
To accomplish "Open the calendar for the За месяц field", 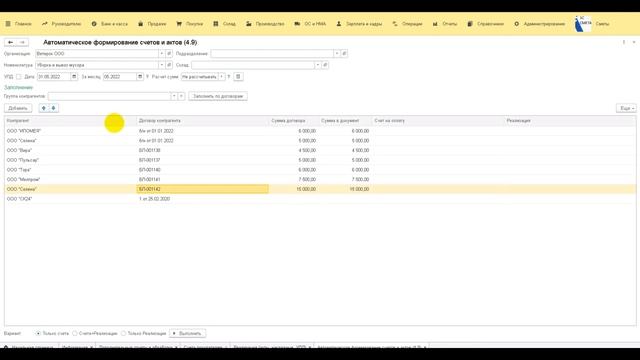I will tap(140, 77).
